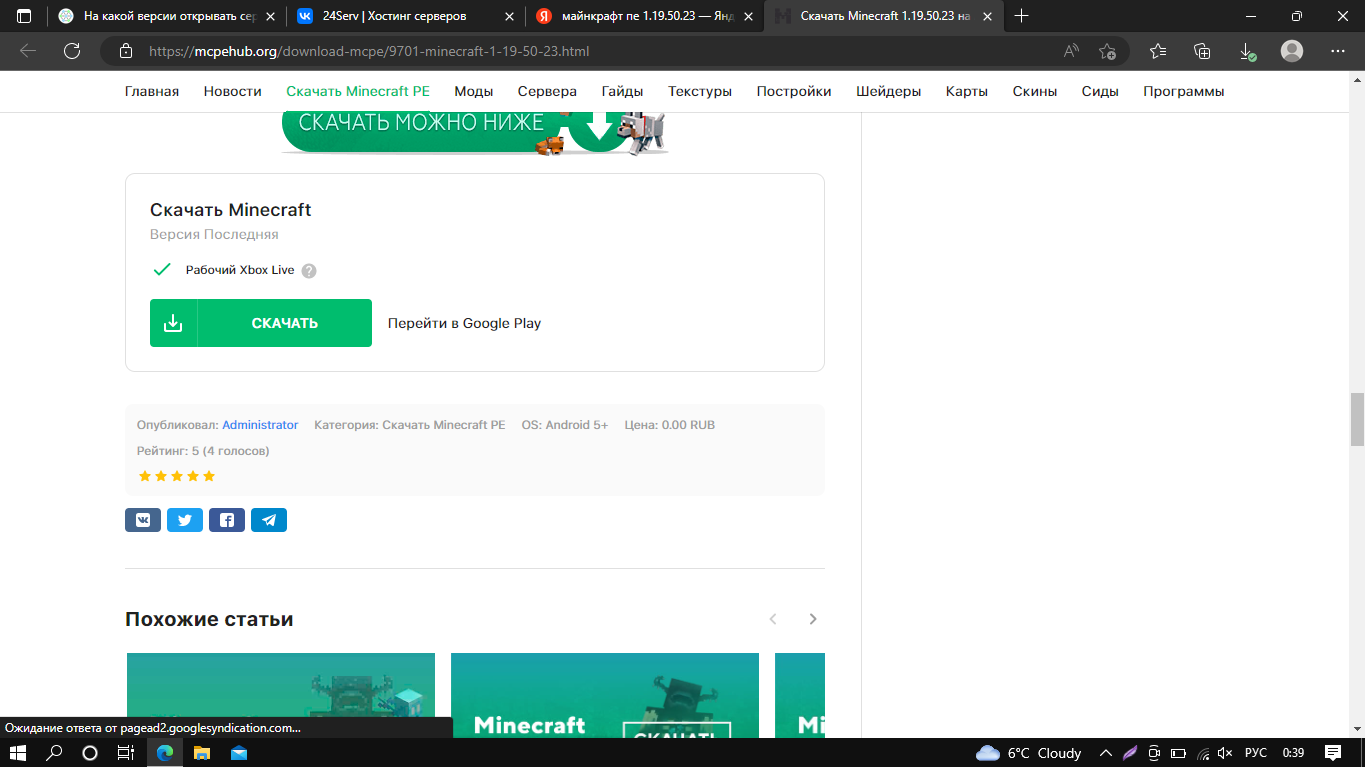Open the Administrator author profile link
The image size is (1365, 767).
[x=260, y=425]
